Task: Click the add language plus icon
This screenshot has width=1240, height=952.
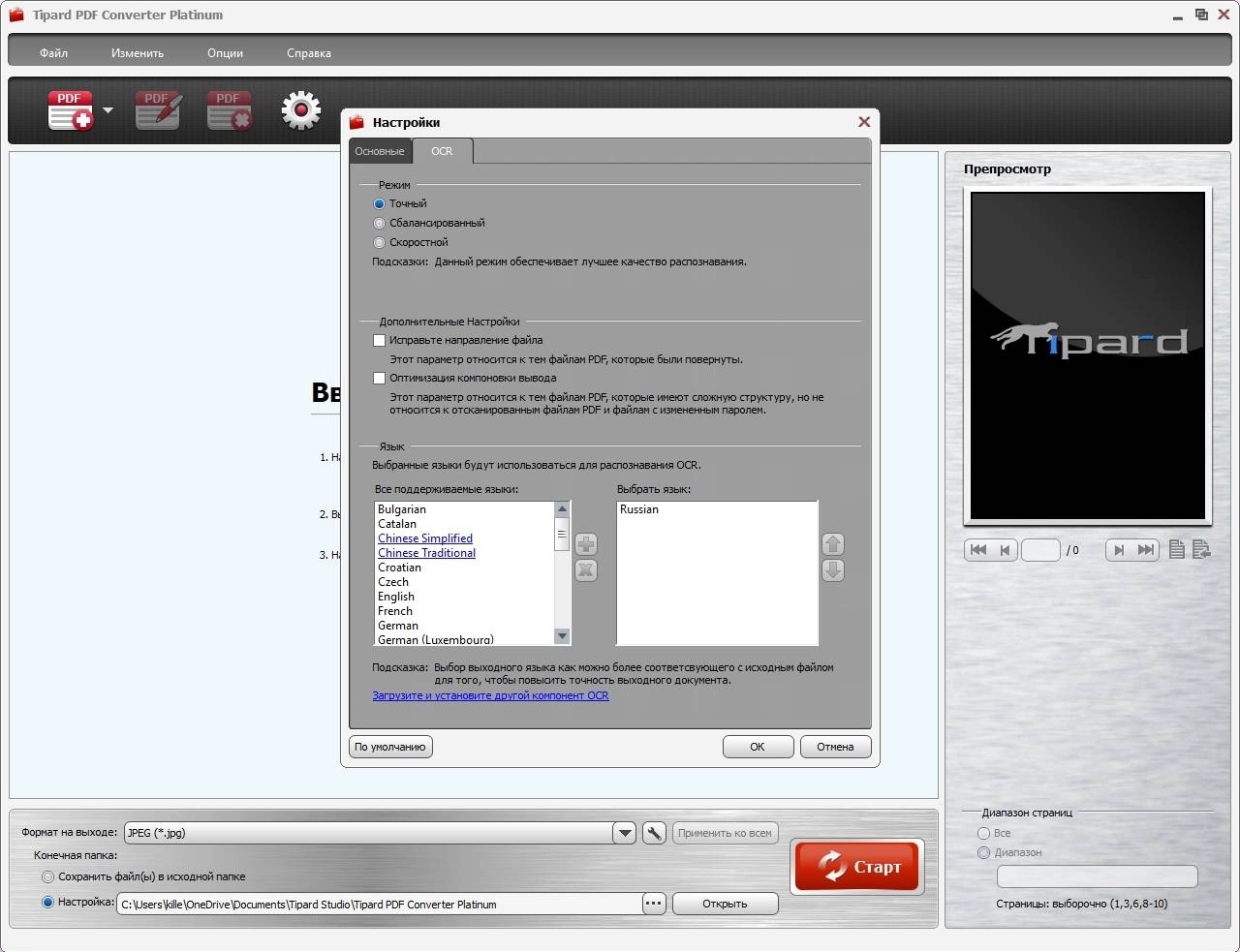Action: [586, 544]
